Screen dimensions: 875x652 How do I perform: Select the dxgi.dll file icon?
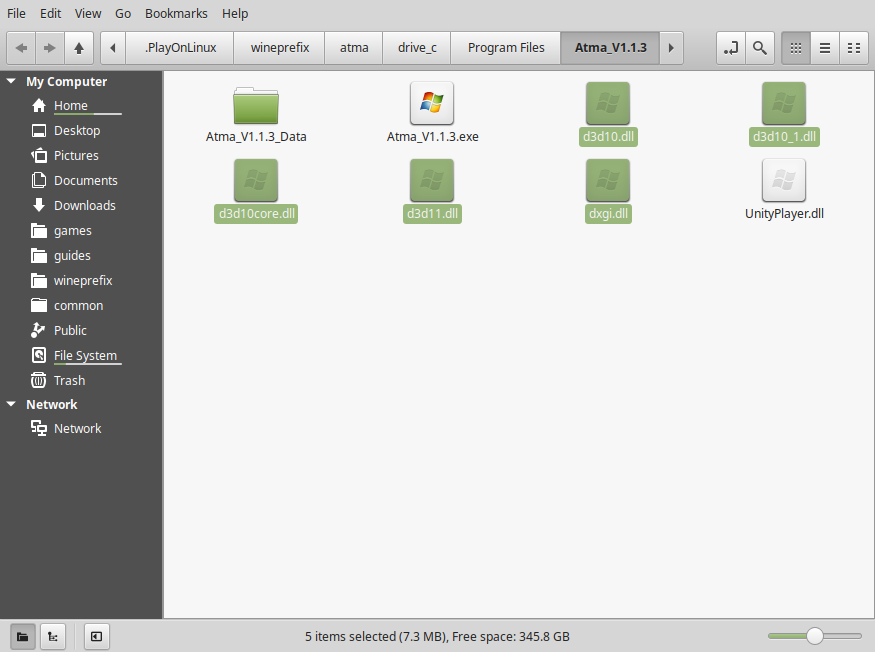click(x=608, y=180)
